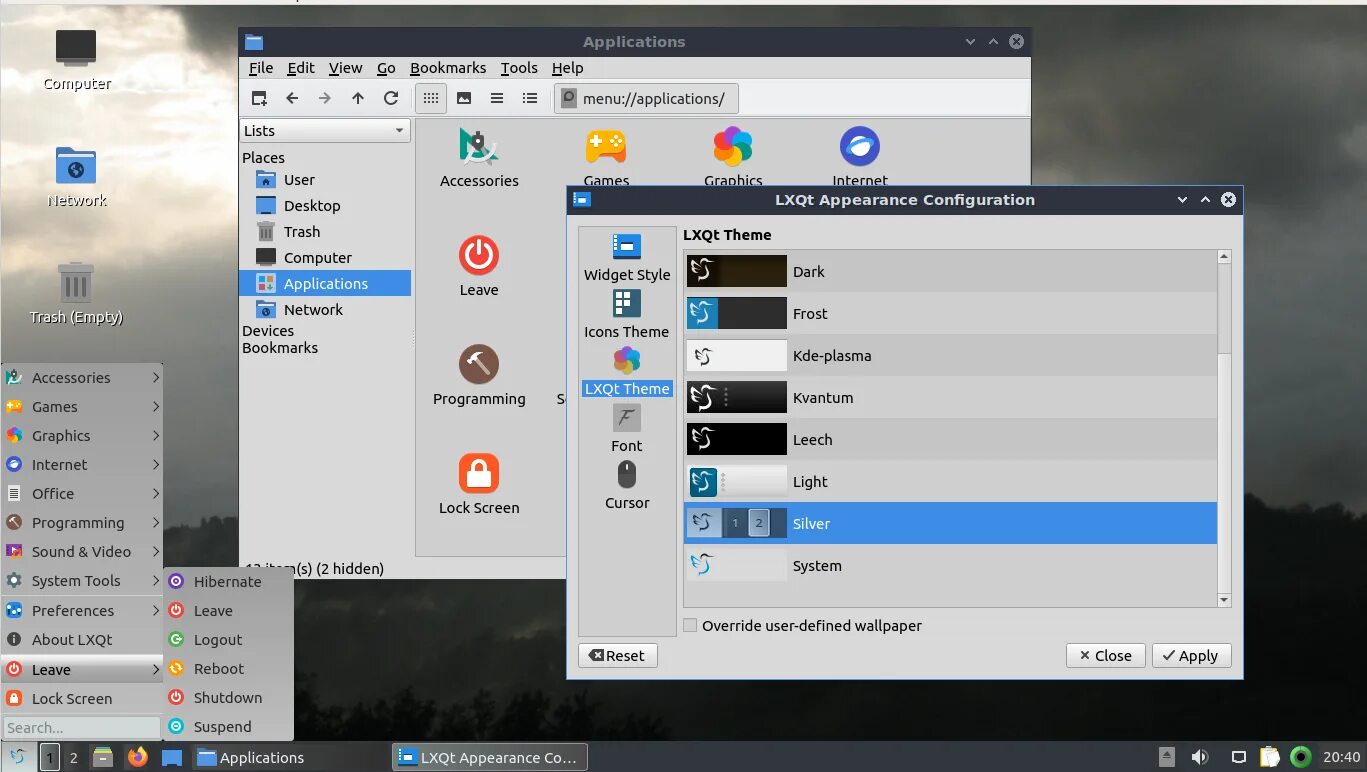Select Trash in Places sidebar
This screenshot has width=1367, height=772.
(325, 232)
